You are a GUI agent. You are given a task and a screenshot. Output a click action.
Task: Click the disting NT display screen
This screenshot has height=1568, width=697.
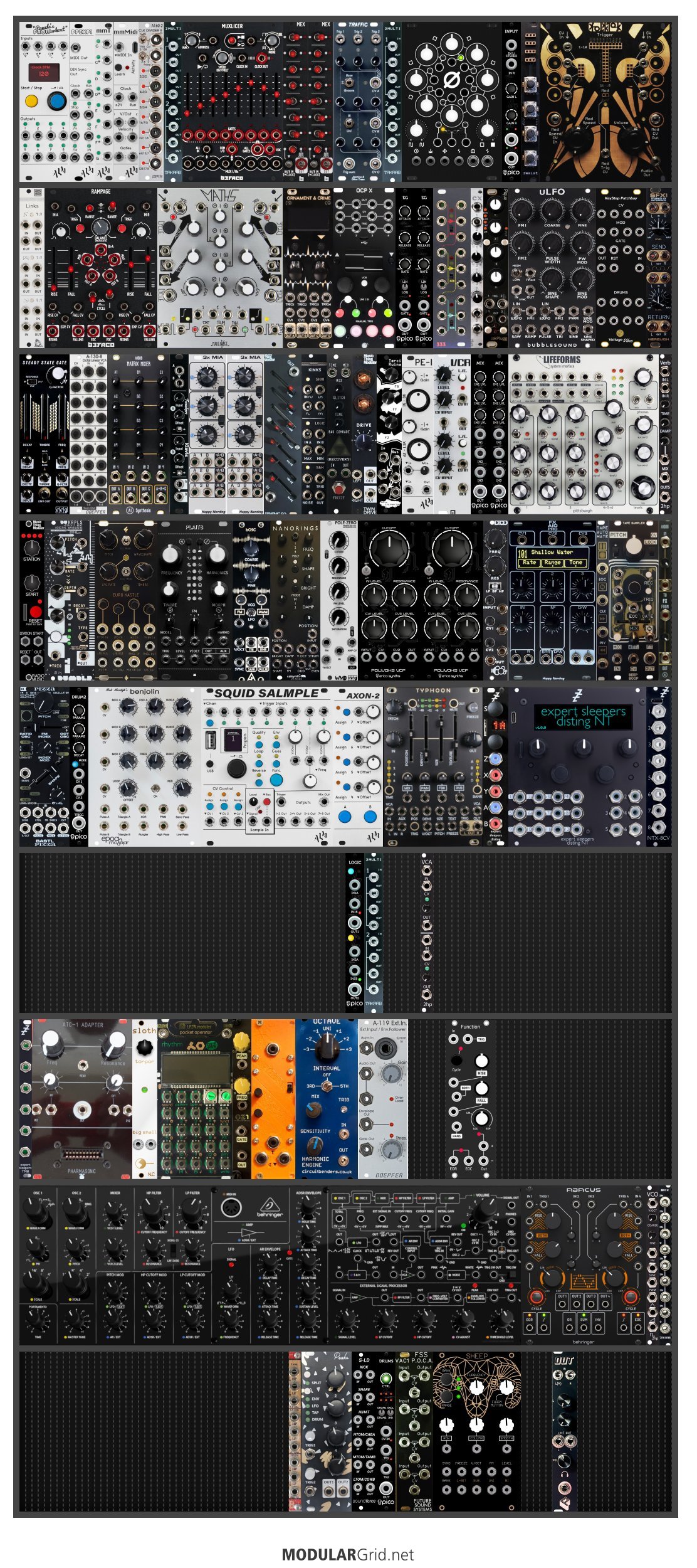[583, 717]
